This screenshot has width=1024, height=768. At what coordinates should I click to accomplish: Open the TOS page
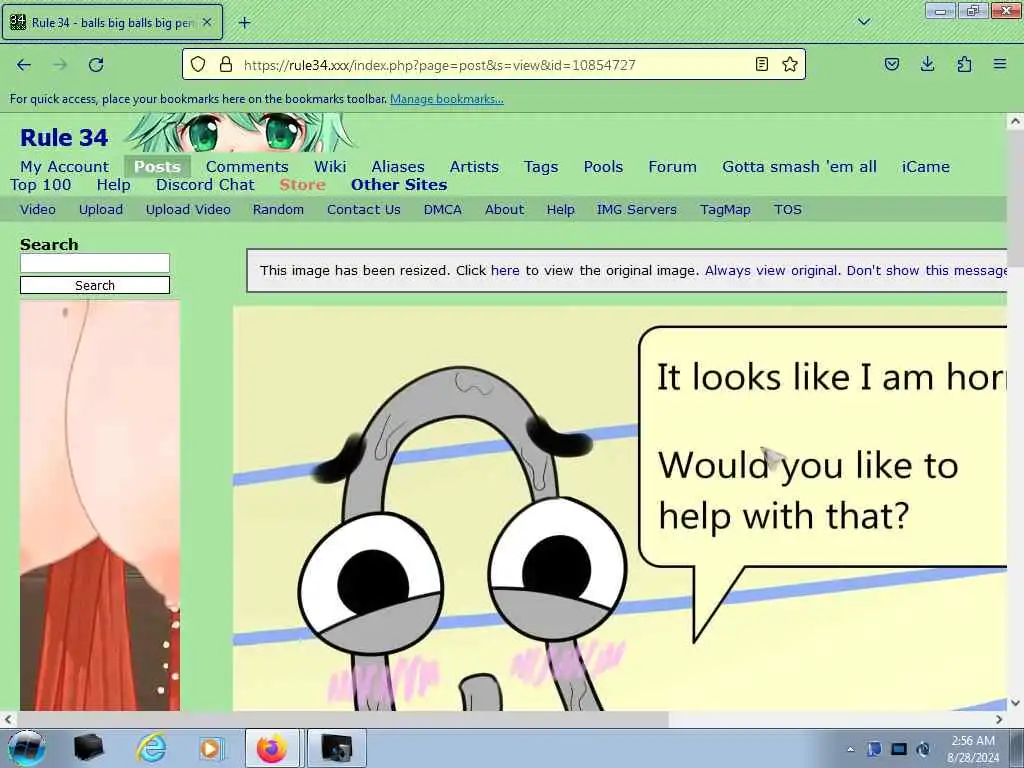click(788, 210)
